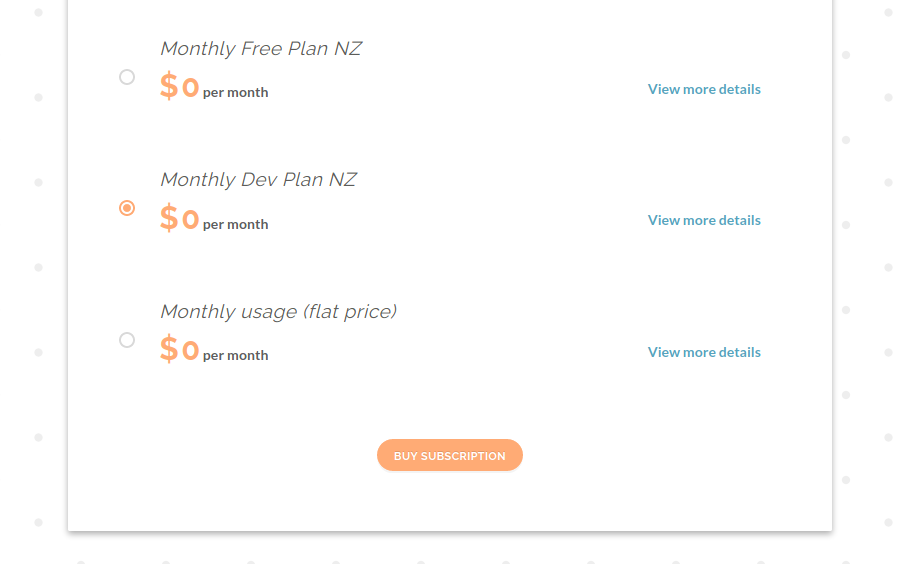Open View more details for Monthly Dev Plan

pos(704,220)
